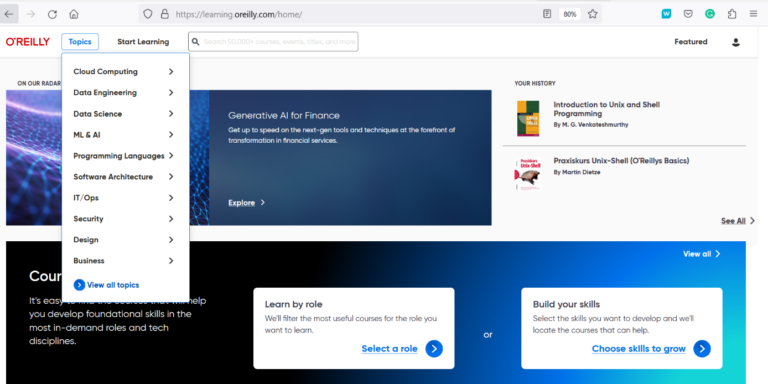This screenshot has height=384, width=768.
Task: Select the Design topic
Action: 86,240
